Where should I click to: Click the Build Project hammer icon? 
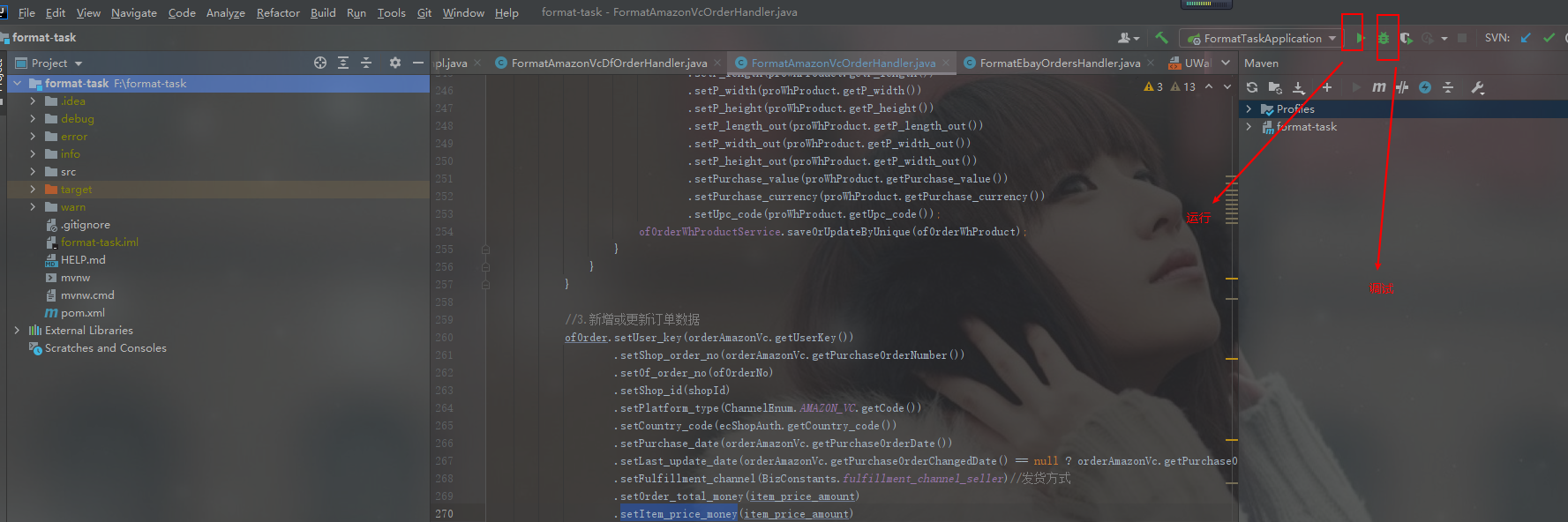[x=1161, y=38]
